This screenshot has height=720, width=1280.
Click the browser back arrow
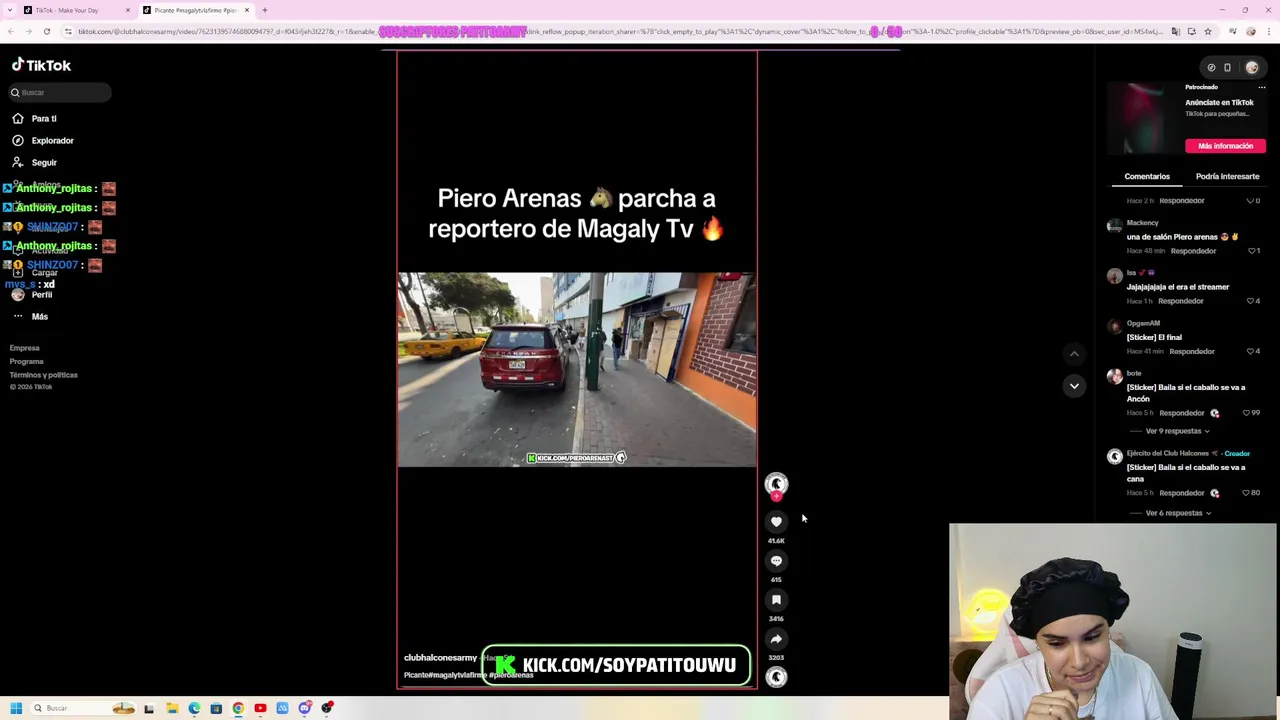pyautogui.click(x=10, y=32)
